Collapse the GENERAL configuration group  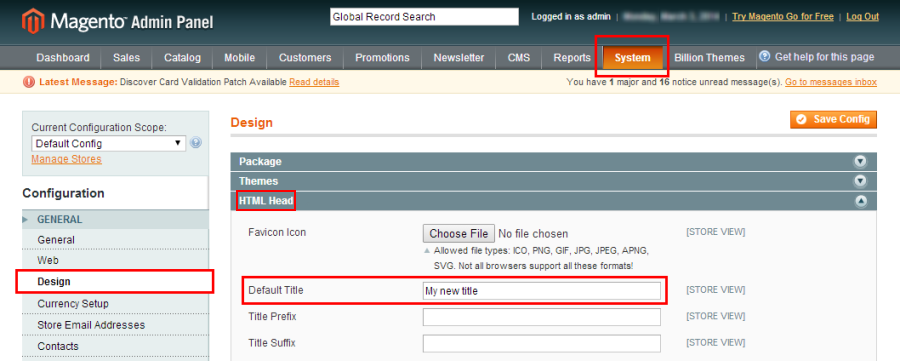[115, 219]
